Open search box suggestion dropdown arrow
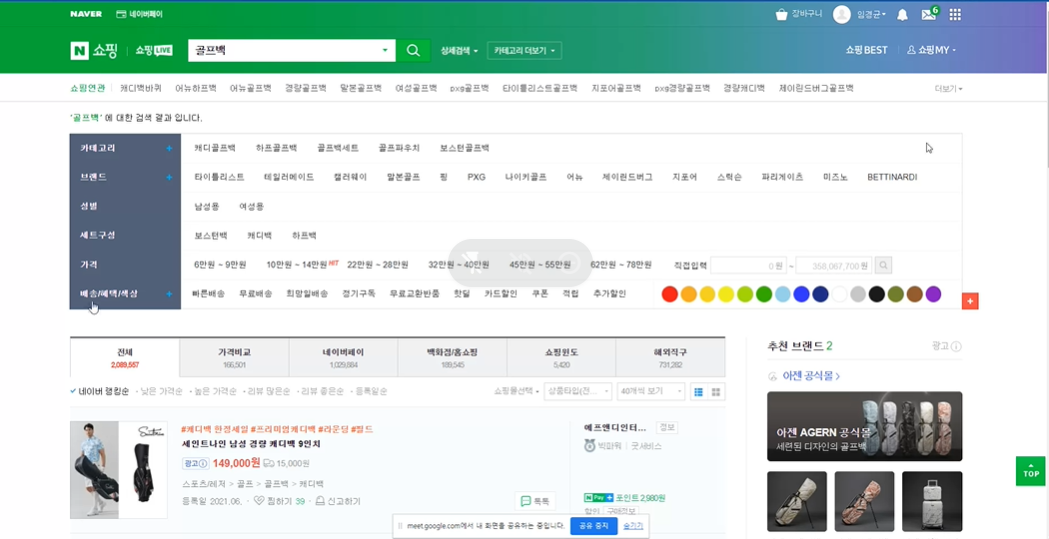Image resolution: width=1049 pixels, height=539 pixels. [x=385, y=50]
